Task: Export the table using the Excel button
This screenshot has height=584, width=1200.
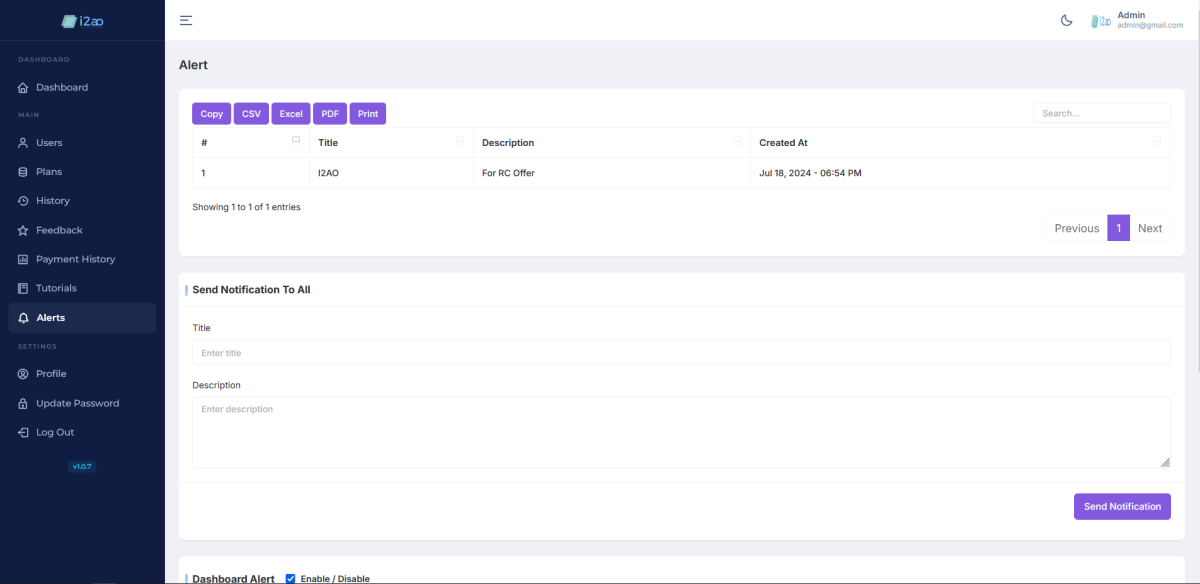Action: (x=291, y=114)
